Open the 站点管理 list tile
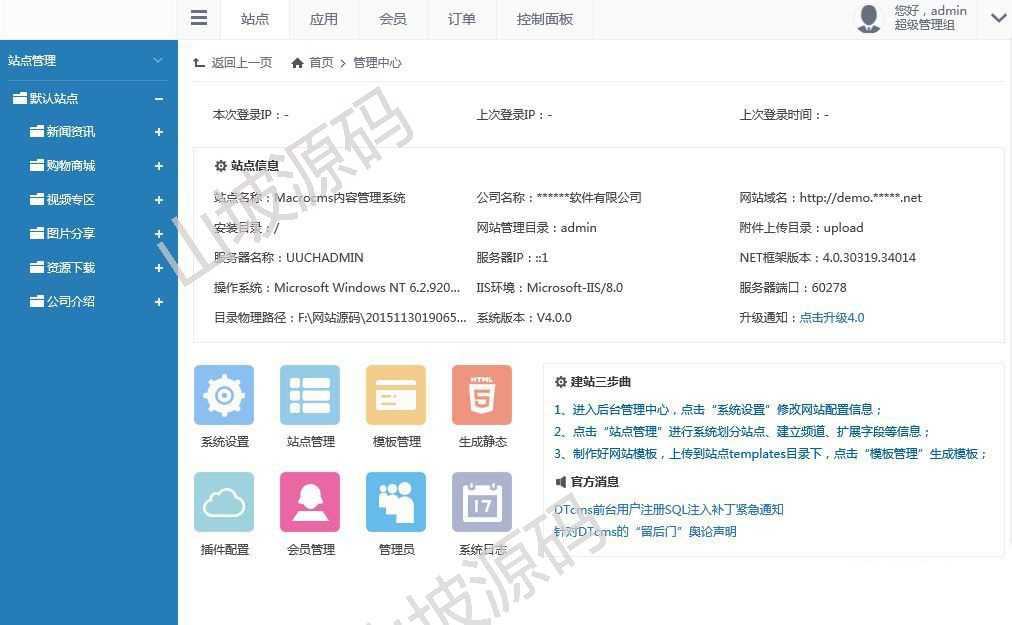 pos(310,395)
